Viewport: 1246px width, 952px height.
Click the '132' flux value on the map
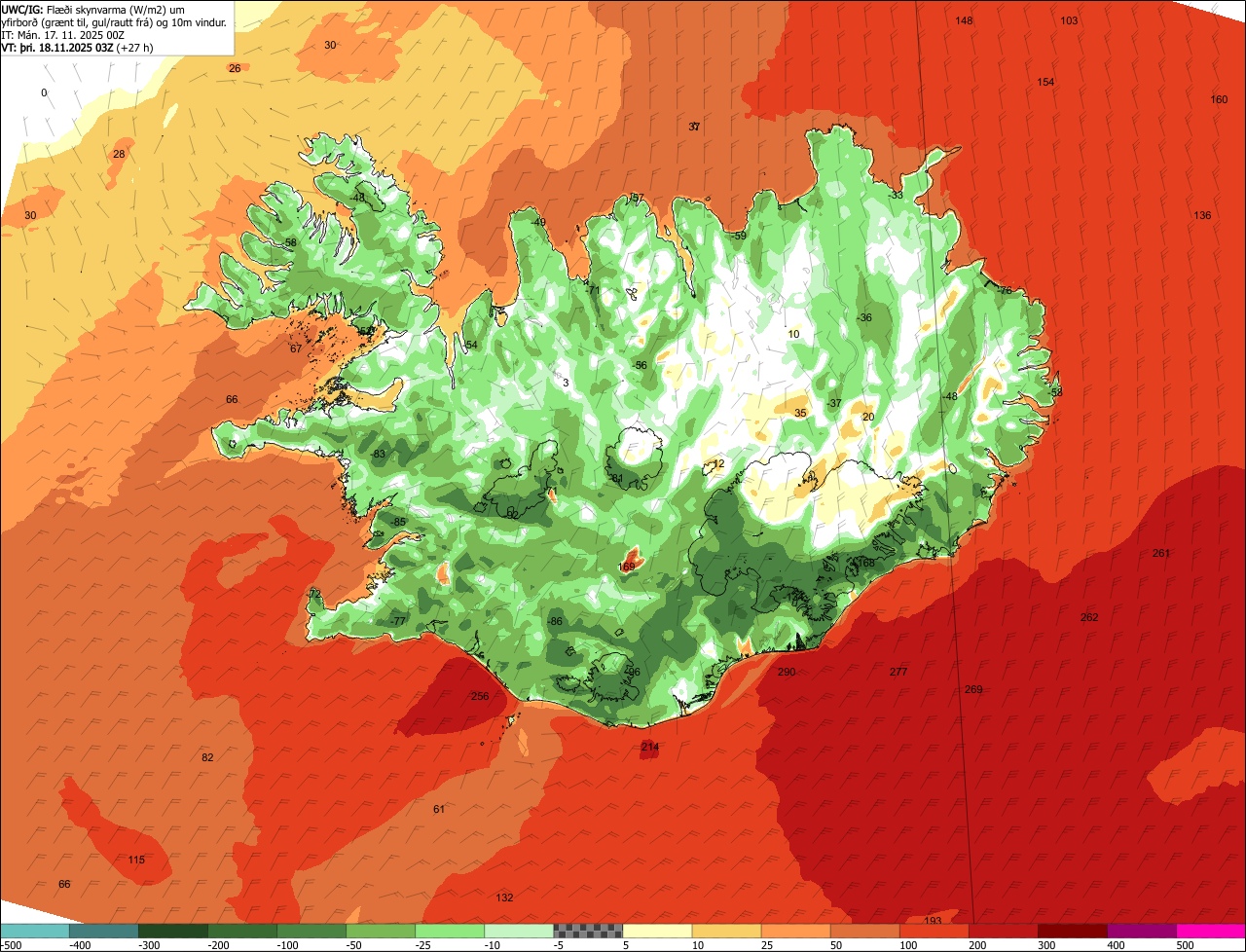click(x=504, y=897)
